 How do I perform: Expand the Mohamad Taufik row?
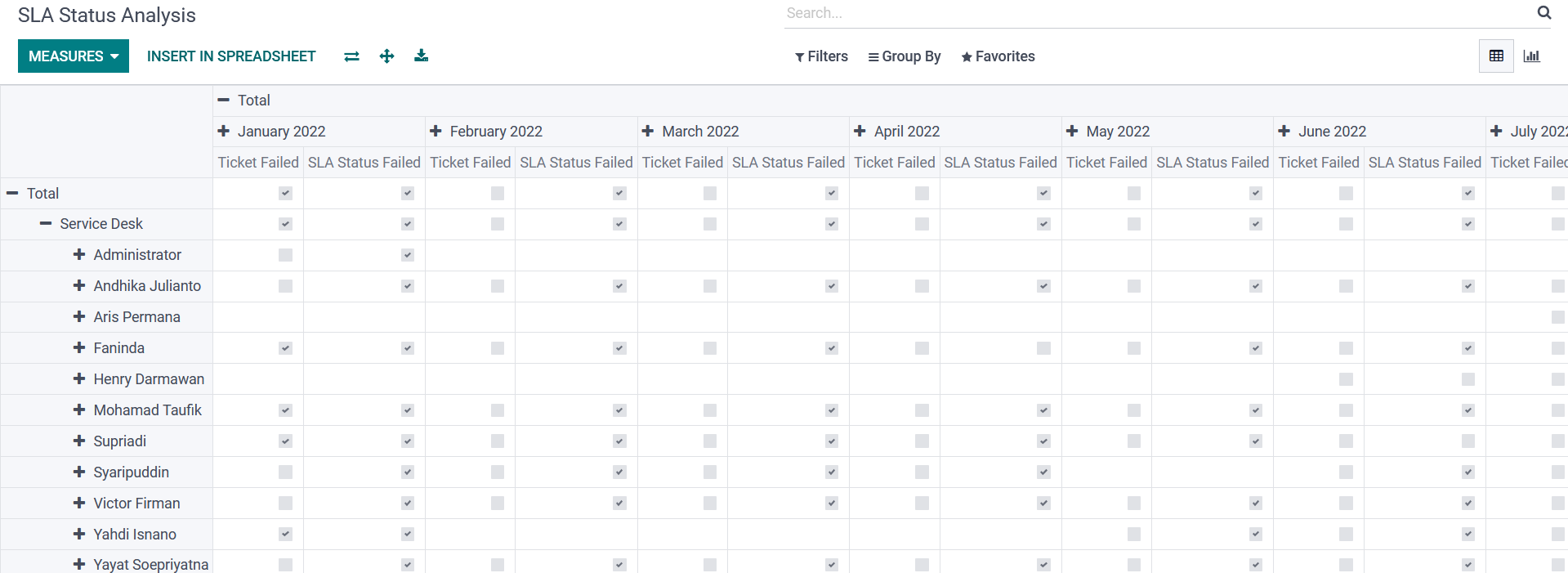(x=79, y=410)
